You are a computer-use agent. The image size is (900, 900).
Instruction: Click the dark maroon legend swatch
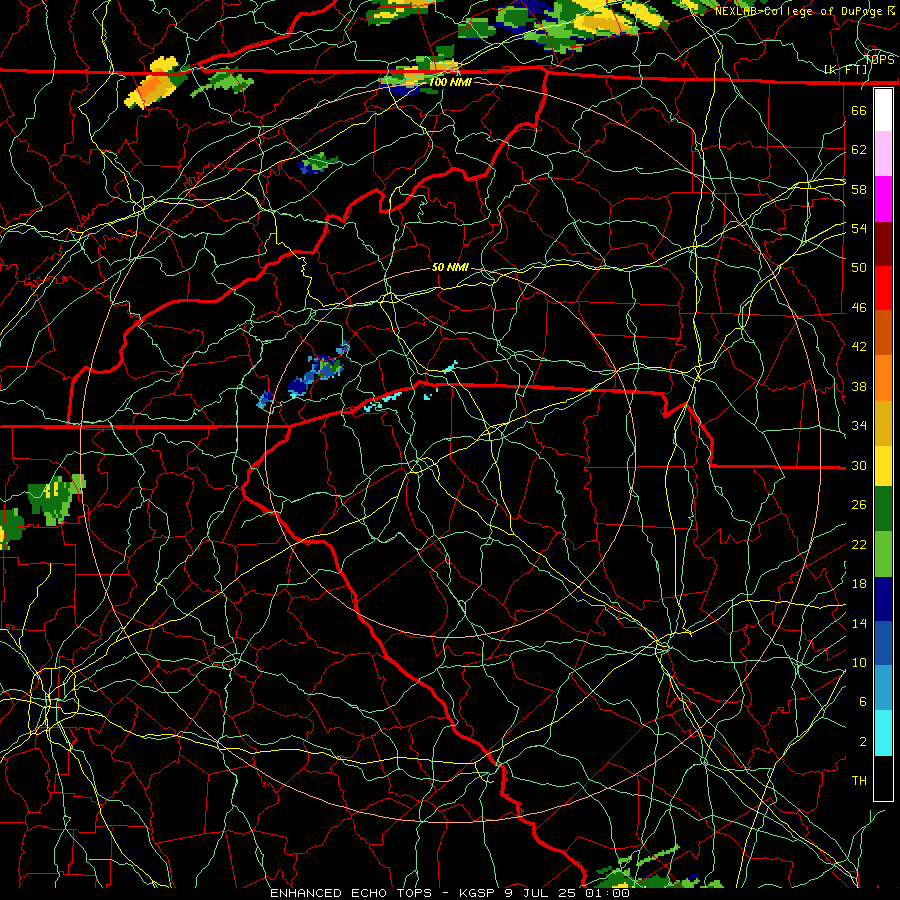[x=883, y=243]
